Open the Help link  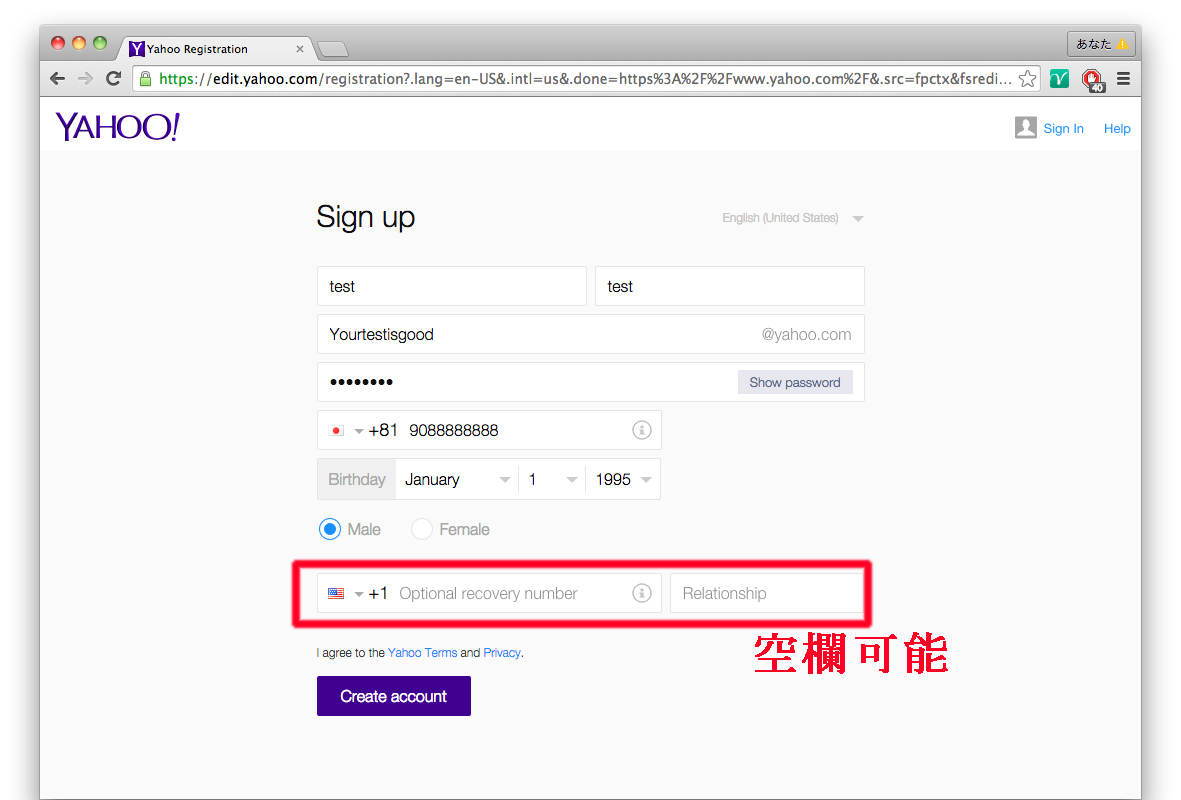[1117, 129]
